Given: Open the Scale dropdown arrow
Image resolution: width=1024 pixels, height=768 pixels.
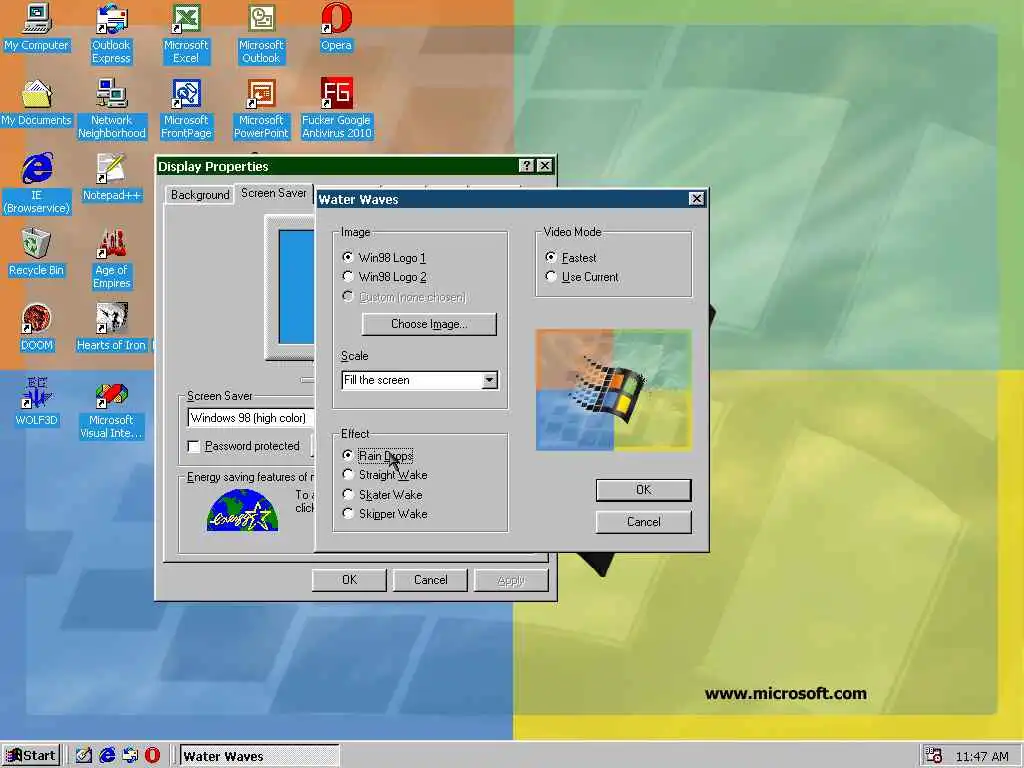Looking at the screenshot, I should click(x=489, y=380).
